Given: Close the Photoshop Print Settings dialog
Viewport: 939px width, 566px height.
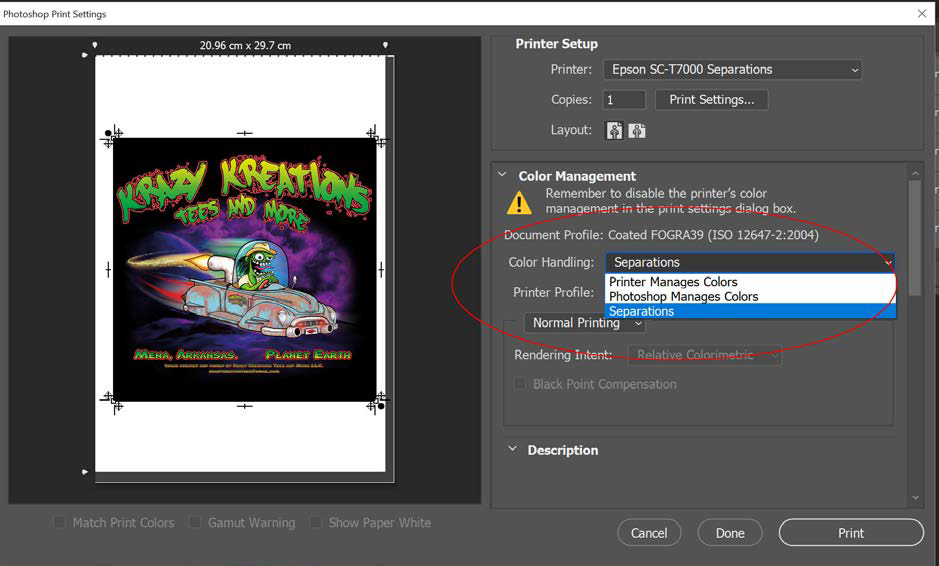Looking at the screenshot, I should point(922,13).
